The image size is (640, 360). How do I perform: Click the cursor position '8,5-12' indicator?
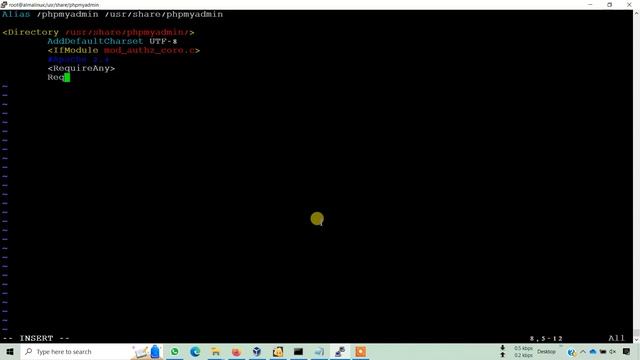(x=546, y=338)
